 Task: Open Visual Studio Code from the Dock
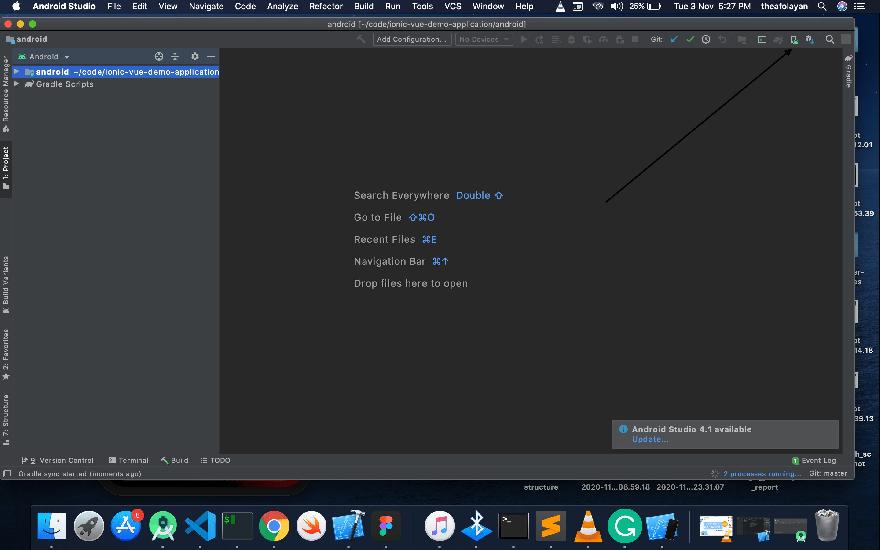[x=200, y=526]
